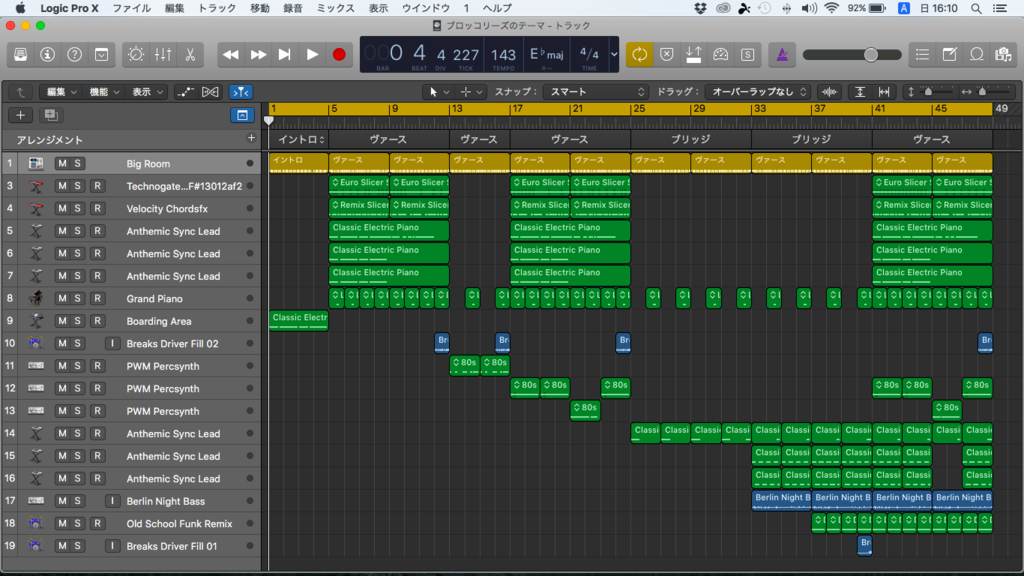The image size is (1024, 576).
Task: Open the Toolbar tray icon
Action: click(102, 55)
